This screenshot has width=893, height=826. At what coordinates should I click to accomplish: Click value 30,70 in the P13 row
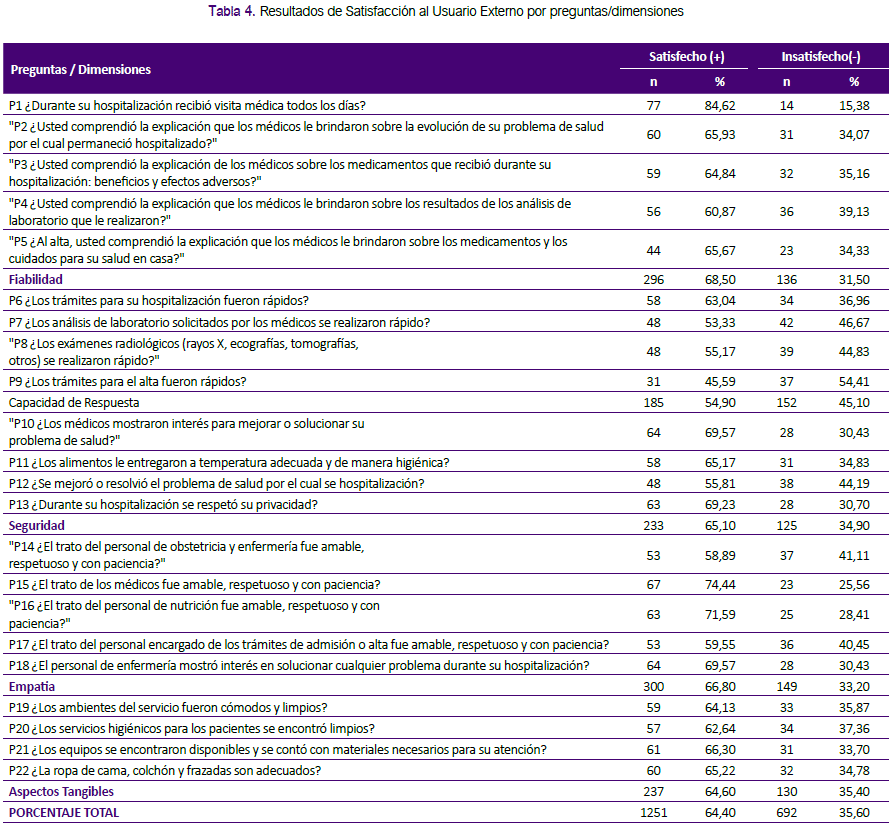854,505
